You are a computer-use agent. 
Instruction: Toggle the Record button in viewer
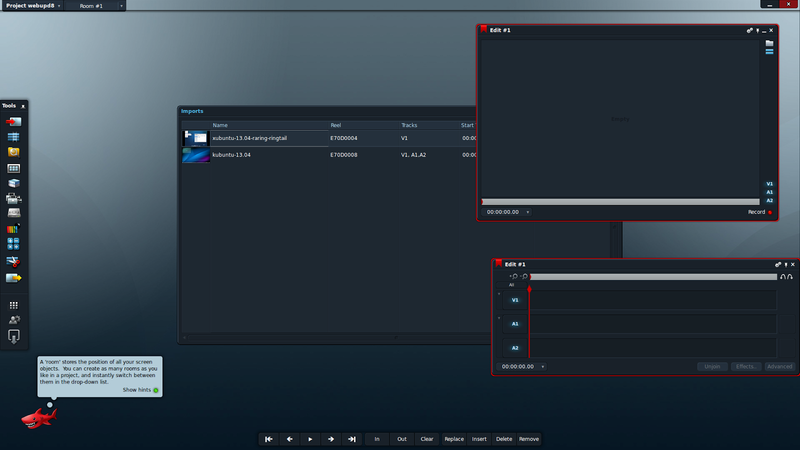[x=760, y=212]
